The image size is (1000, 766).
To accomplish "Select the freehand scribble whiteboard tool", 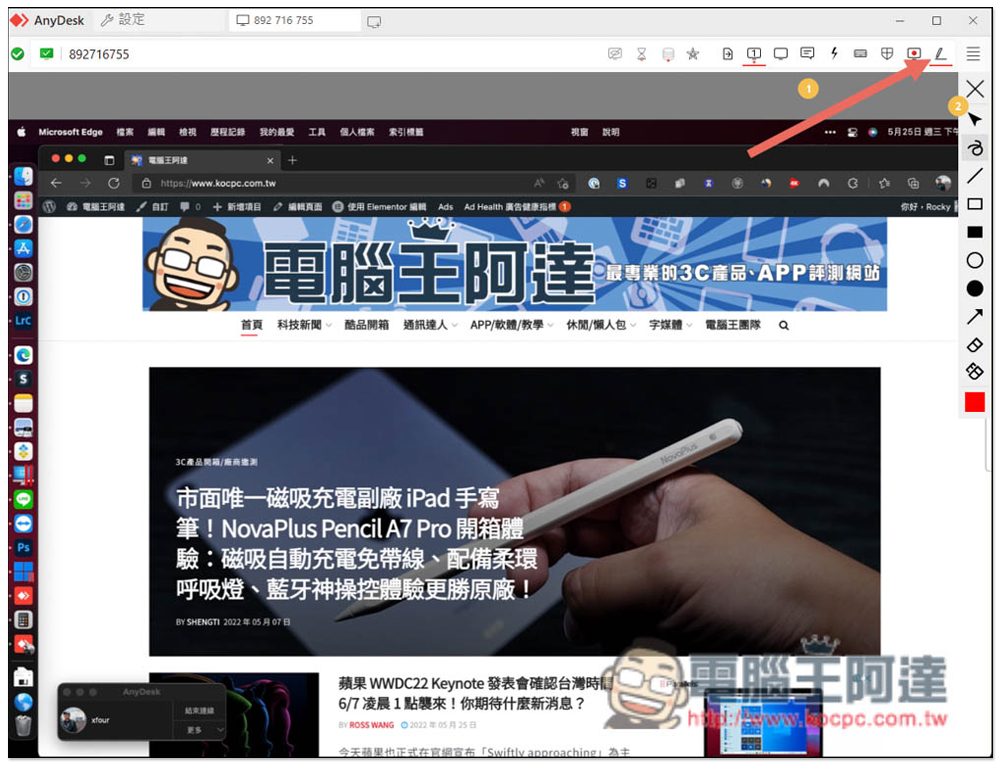I will point(975,148).
